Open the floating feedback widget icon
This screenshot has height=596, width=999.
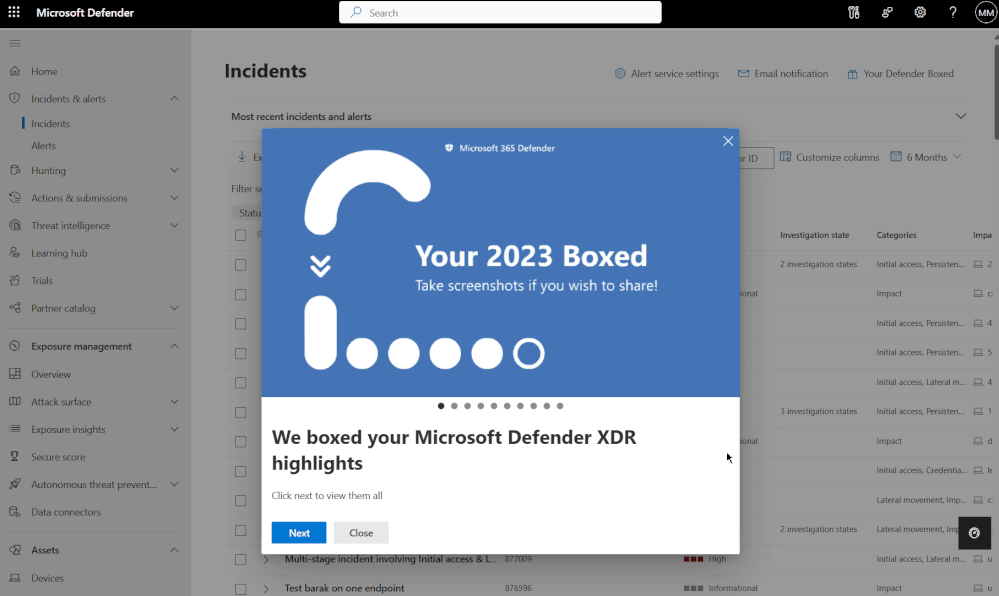click(x=974, y=533)
